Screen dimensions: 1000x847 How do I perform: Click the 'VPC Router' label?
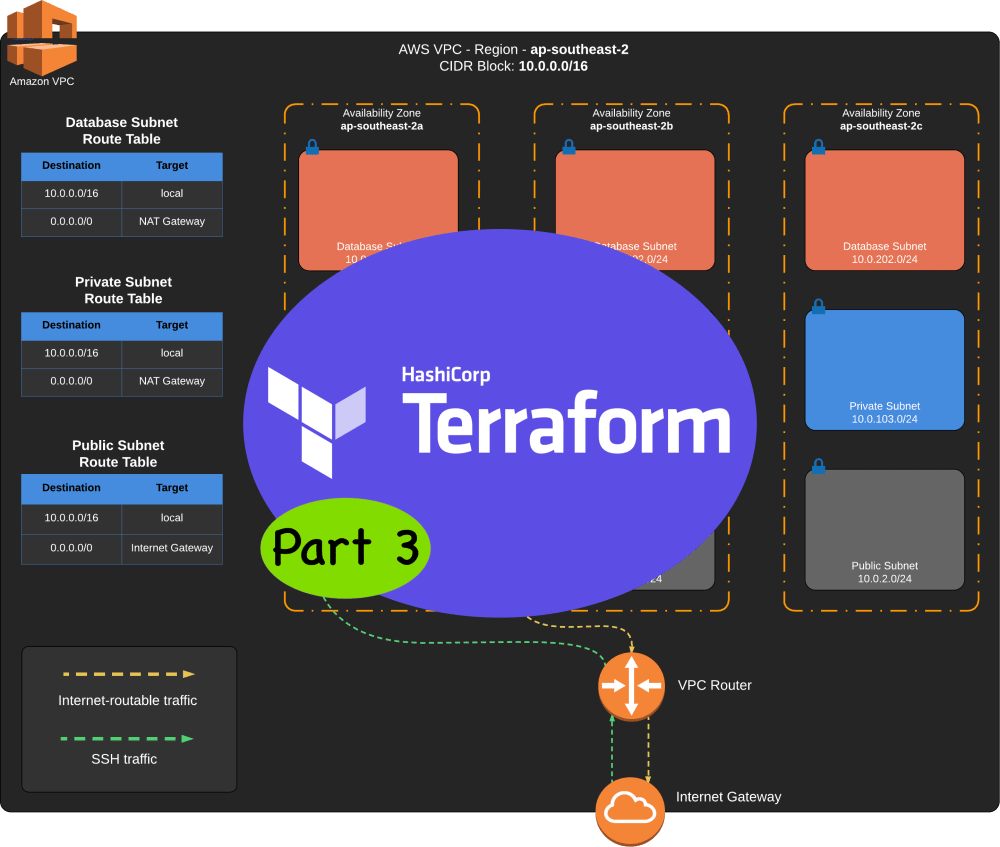(714, 686)
